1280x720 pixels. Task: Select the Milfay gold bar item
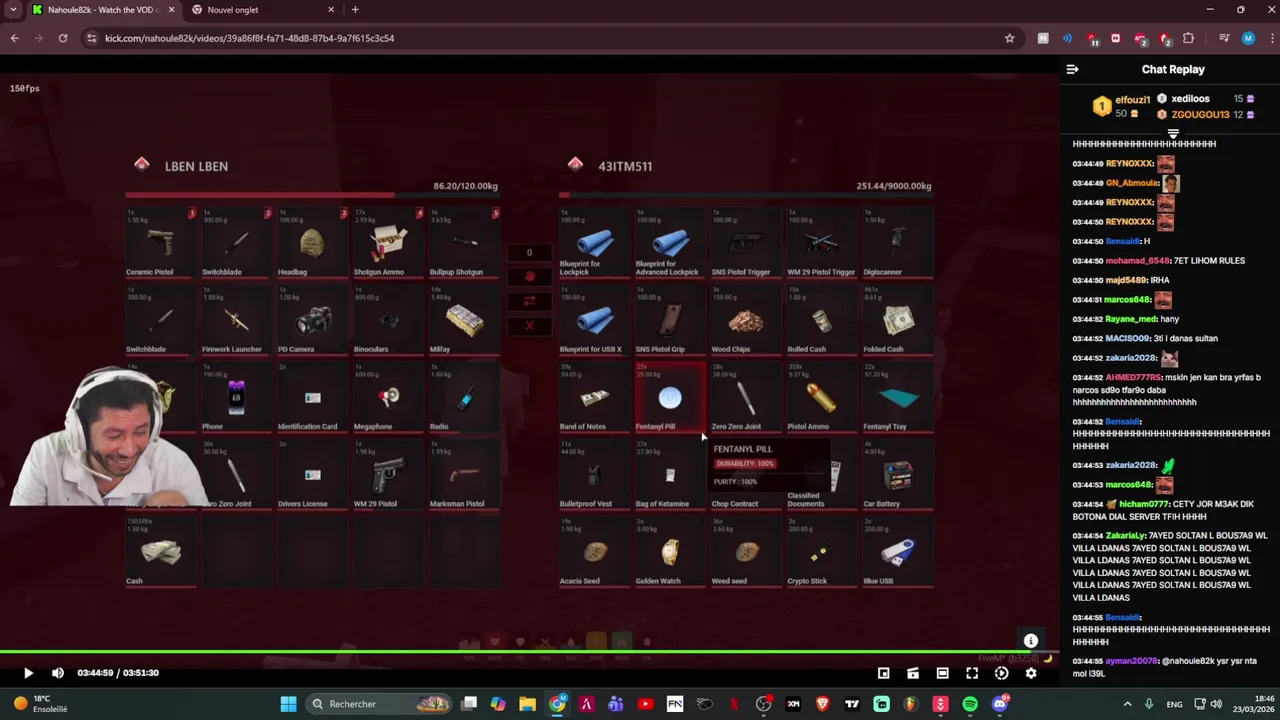(x=464, y=320)
